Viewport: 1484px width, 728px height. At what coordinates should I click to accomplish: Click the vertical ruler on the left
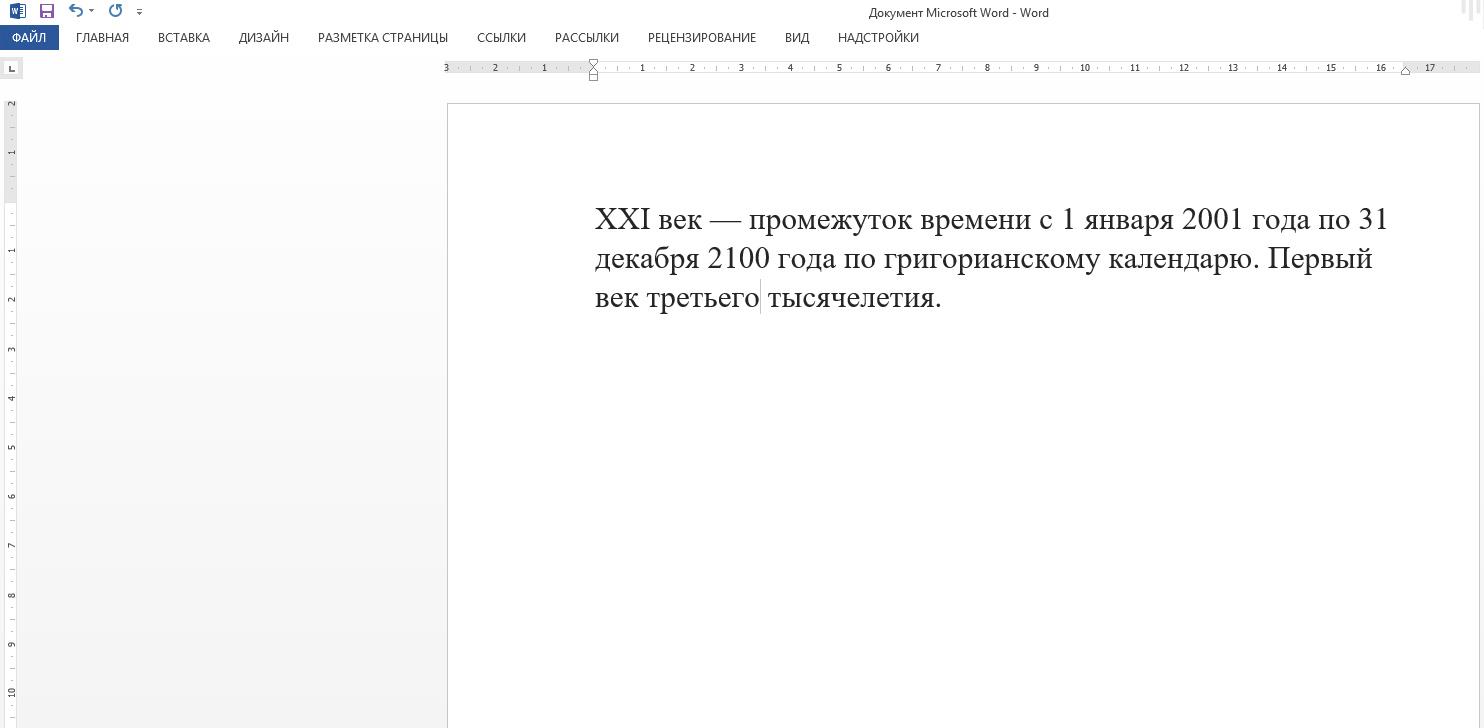(x=12, y=414)
